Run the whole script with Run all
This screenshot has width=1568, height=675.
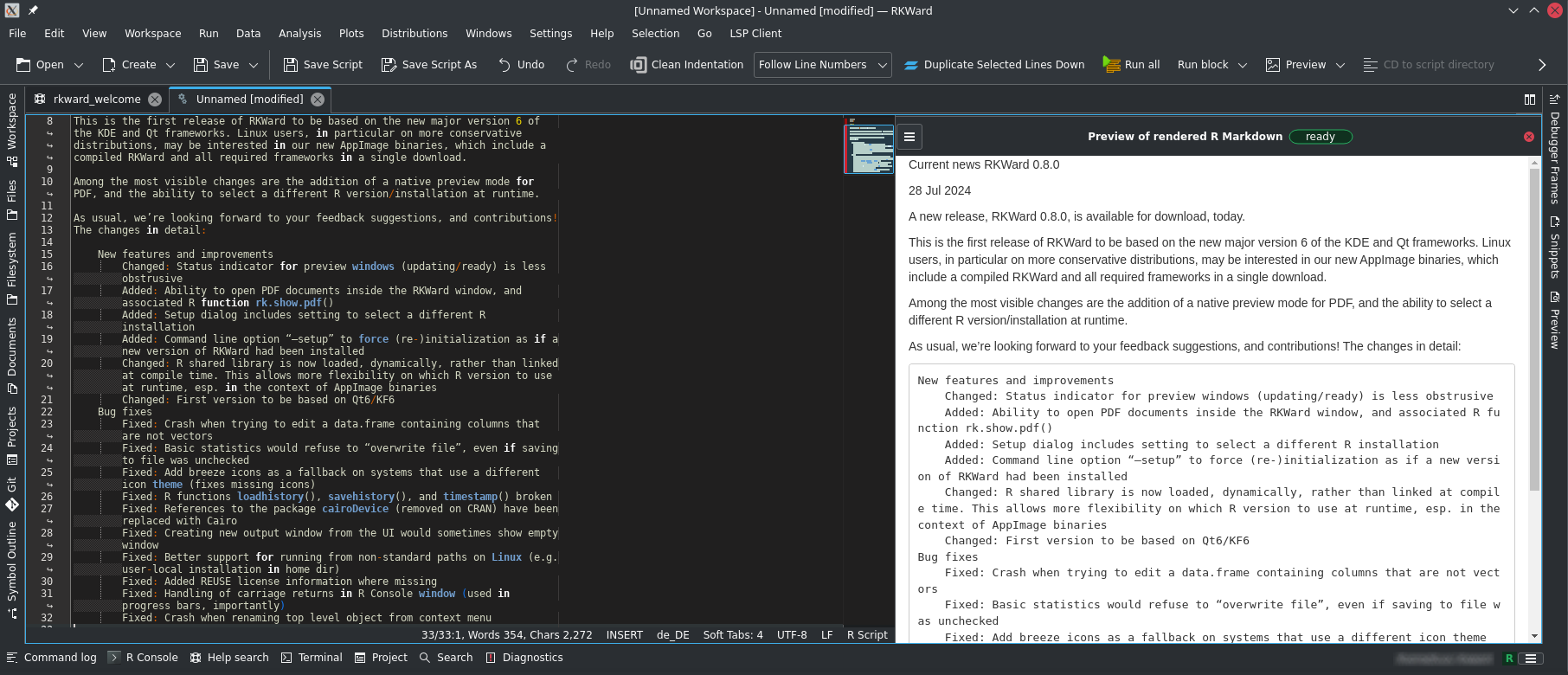1132,65
